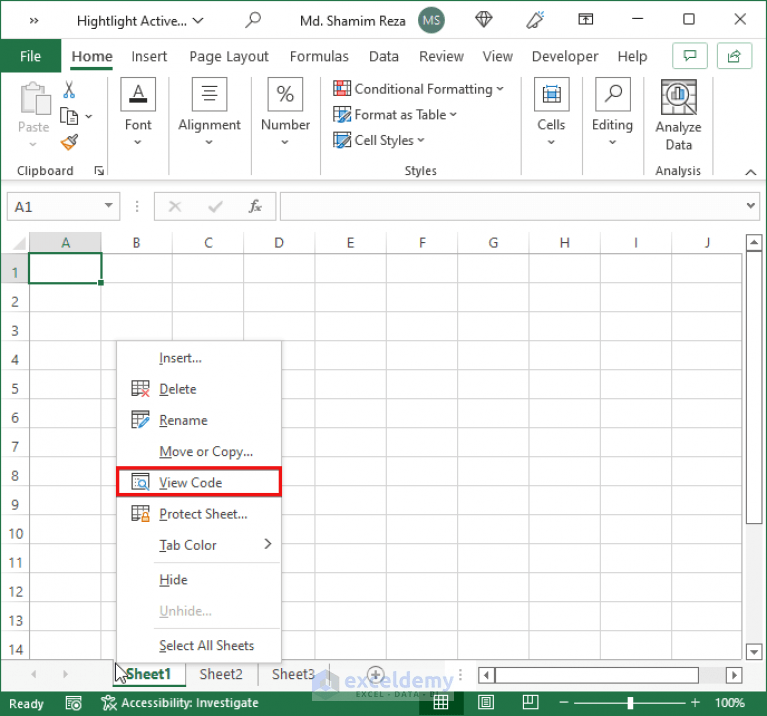The height and width of the screenshot is (716, 767).
Task: Switch to Normal view icon
Action: pos(441,702)
